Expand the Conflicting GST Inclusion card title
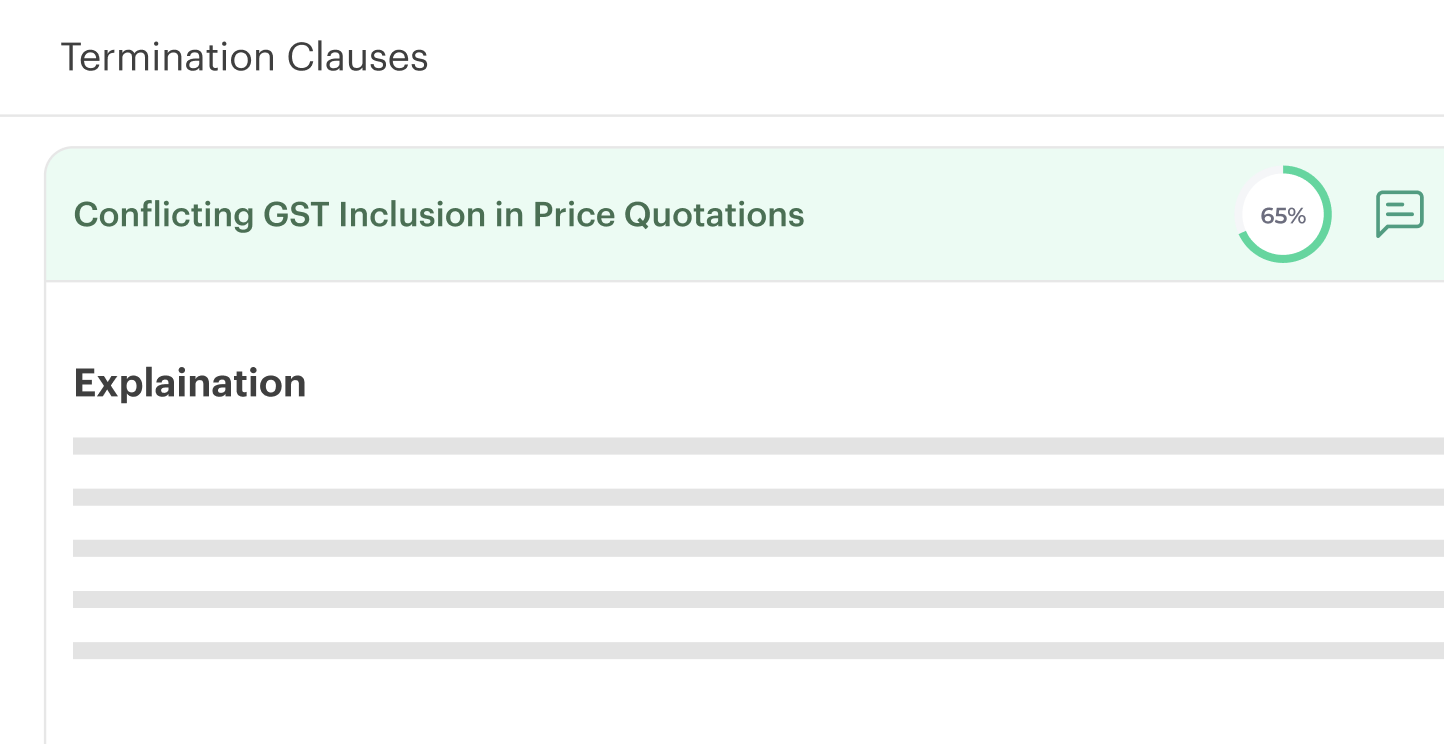Image resolution: width=1444 pixels, height=744 pixels. [439, 214]
